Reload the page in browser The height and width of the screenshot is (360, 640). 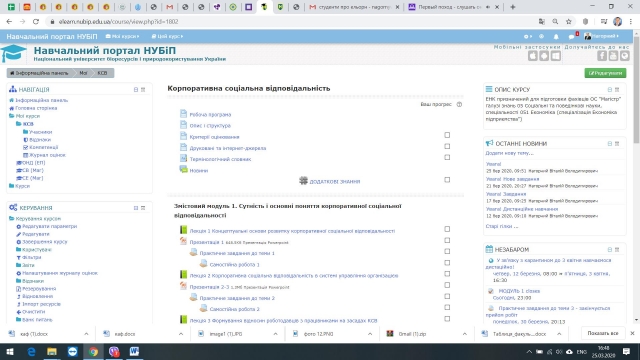point(36,22)
